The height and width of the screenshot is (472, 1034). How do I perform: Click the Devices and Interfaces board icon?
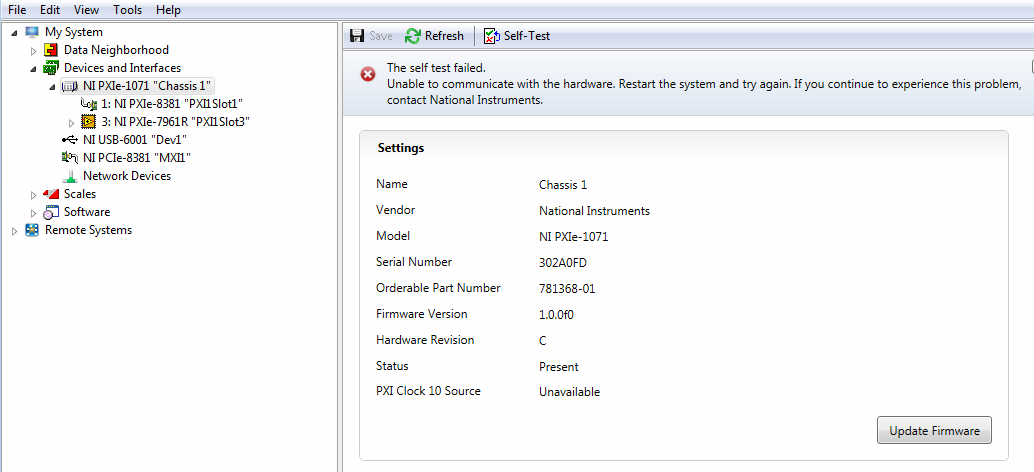tap(51, 68)
